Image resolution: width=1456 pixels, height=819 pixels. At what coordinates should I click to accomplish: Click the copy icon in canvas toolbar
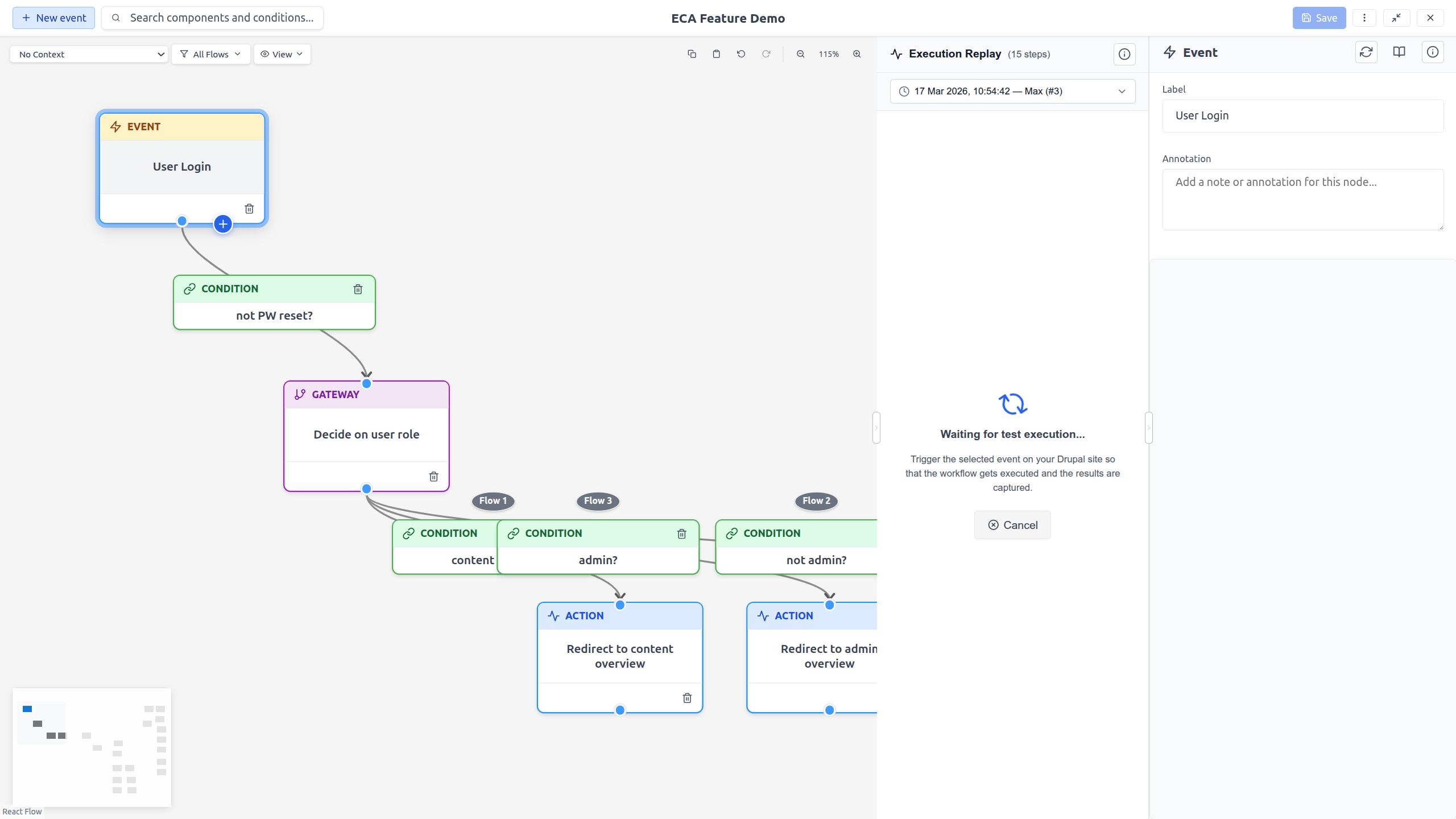click(x=692, y=54)
